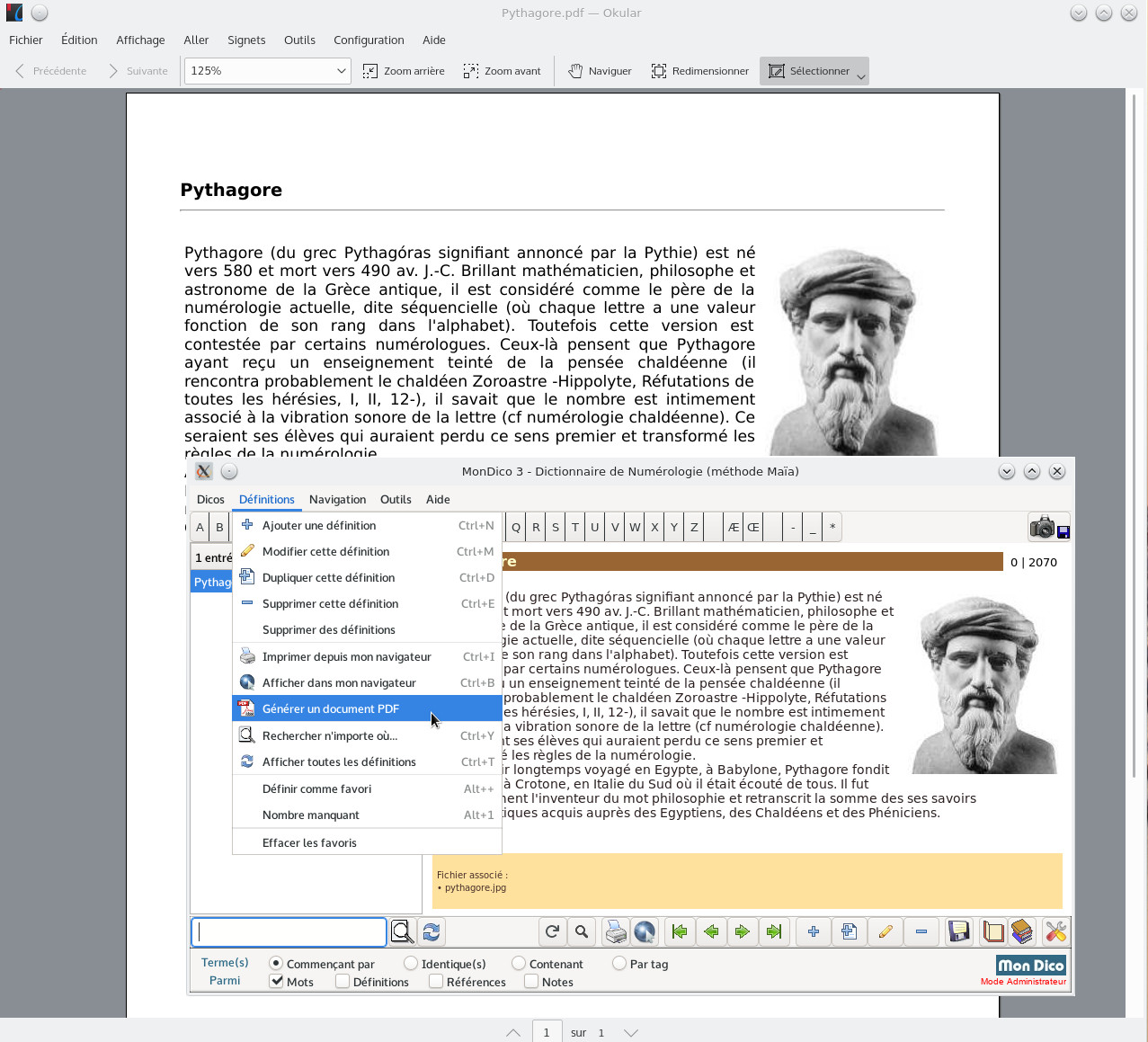Click the down chevron next to the page count
Viewport: 1148px width, 1042px height.
coord(631,1033)
